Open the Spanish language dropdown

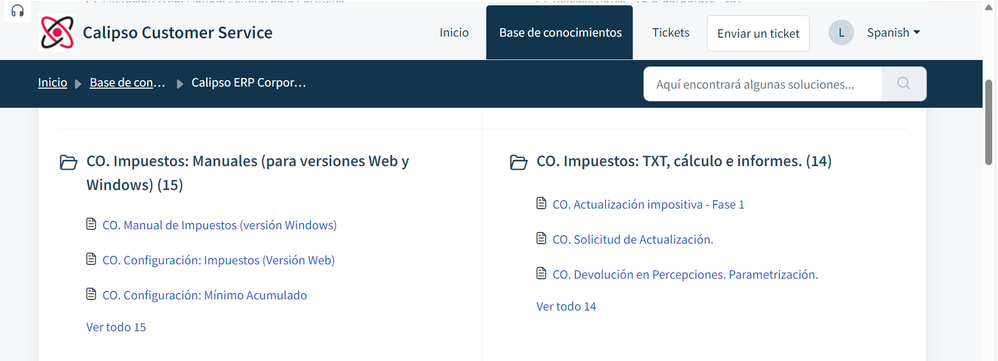pos(893,32)
